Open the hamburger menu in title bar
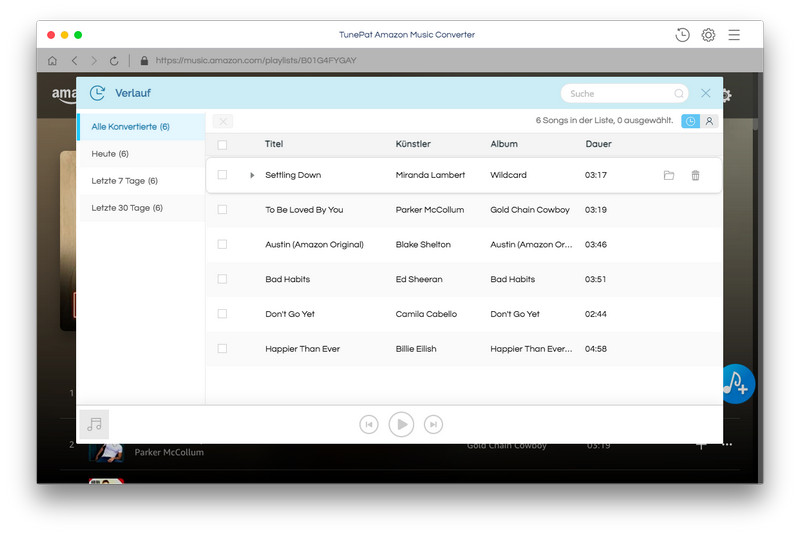 coord(734,35)
